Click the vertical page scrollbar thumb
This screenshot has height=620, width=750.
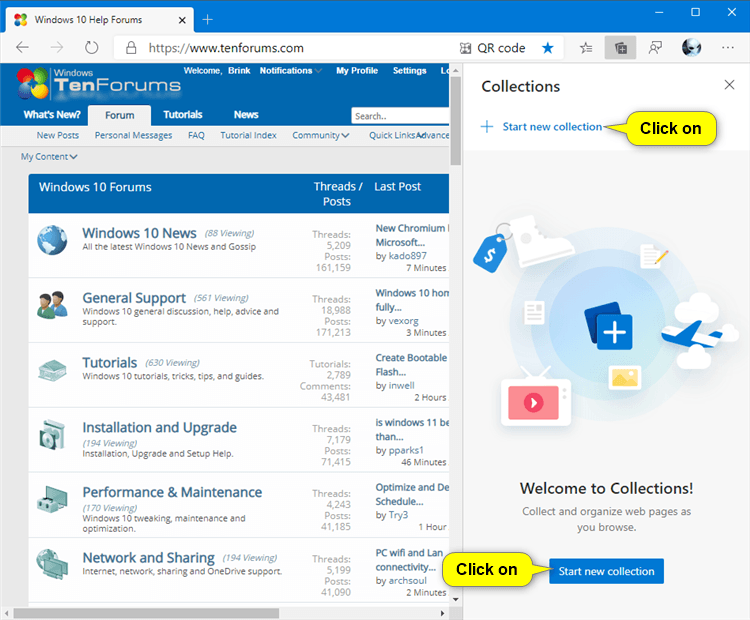pos(455,121)
